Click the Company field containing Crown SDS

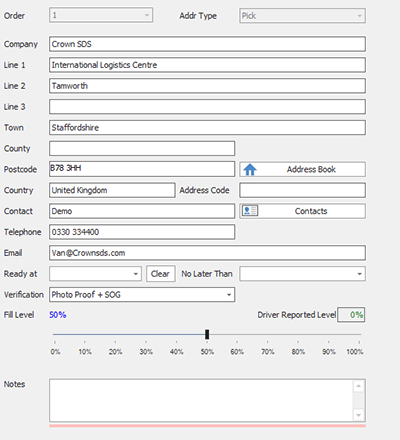(207, 44)
